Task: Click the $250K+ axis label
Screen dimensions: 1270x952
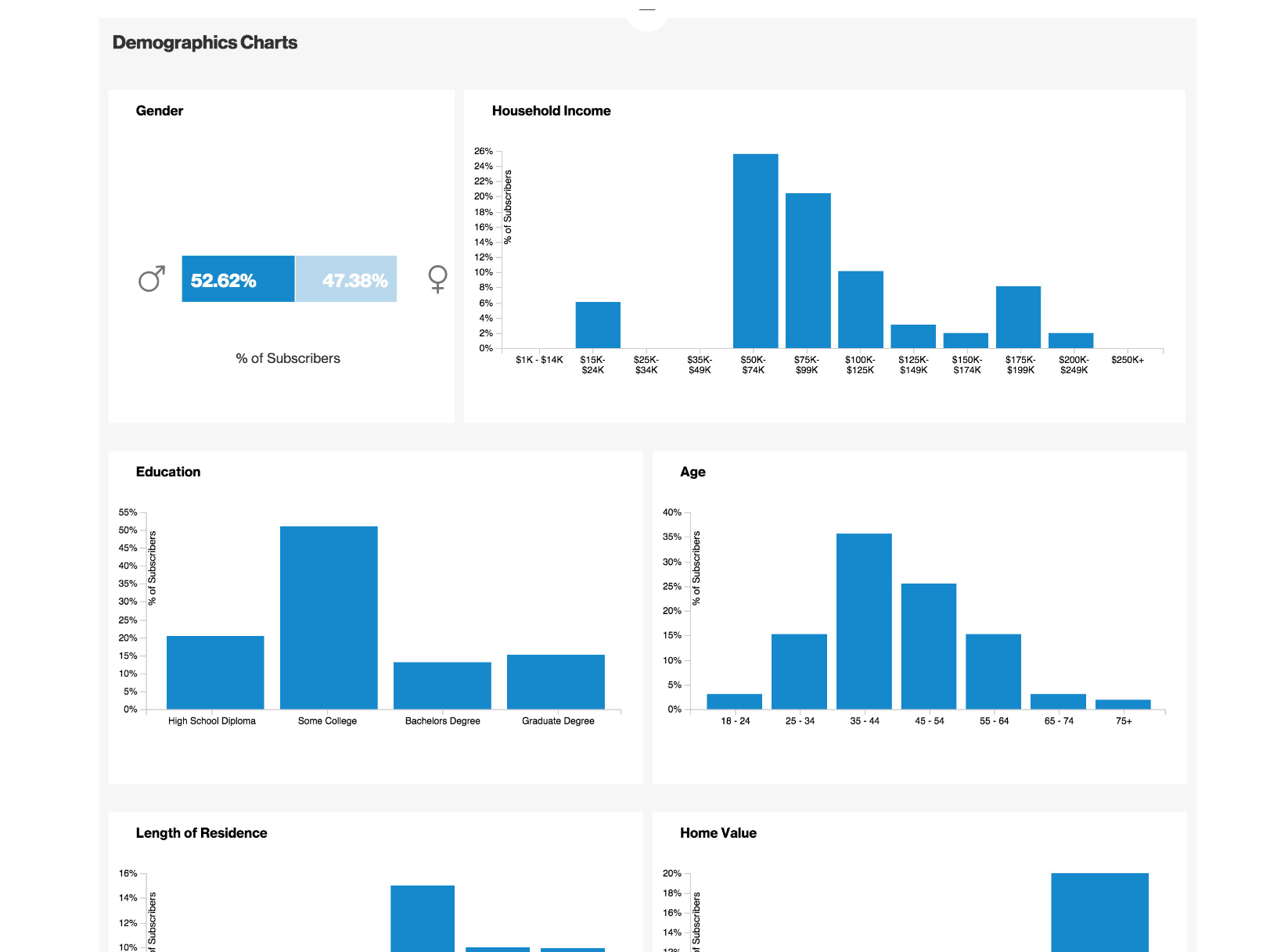Action: tap(1128, 361)
